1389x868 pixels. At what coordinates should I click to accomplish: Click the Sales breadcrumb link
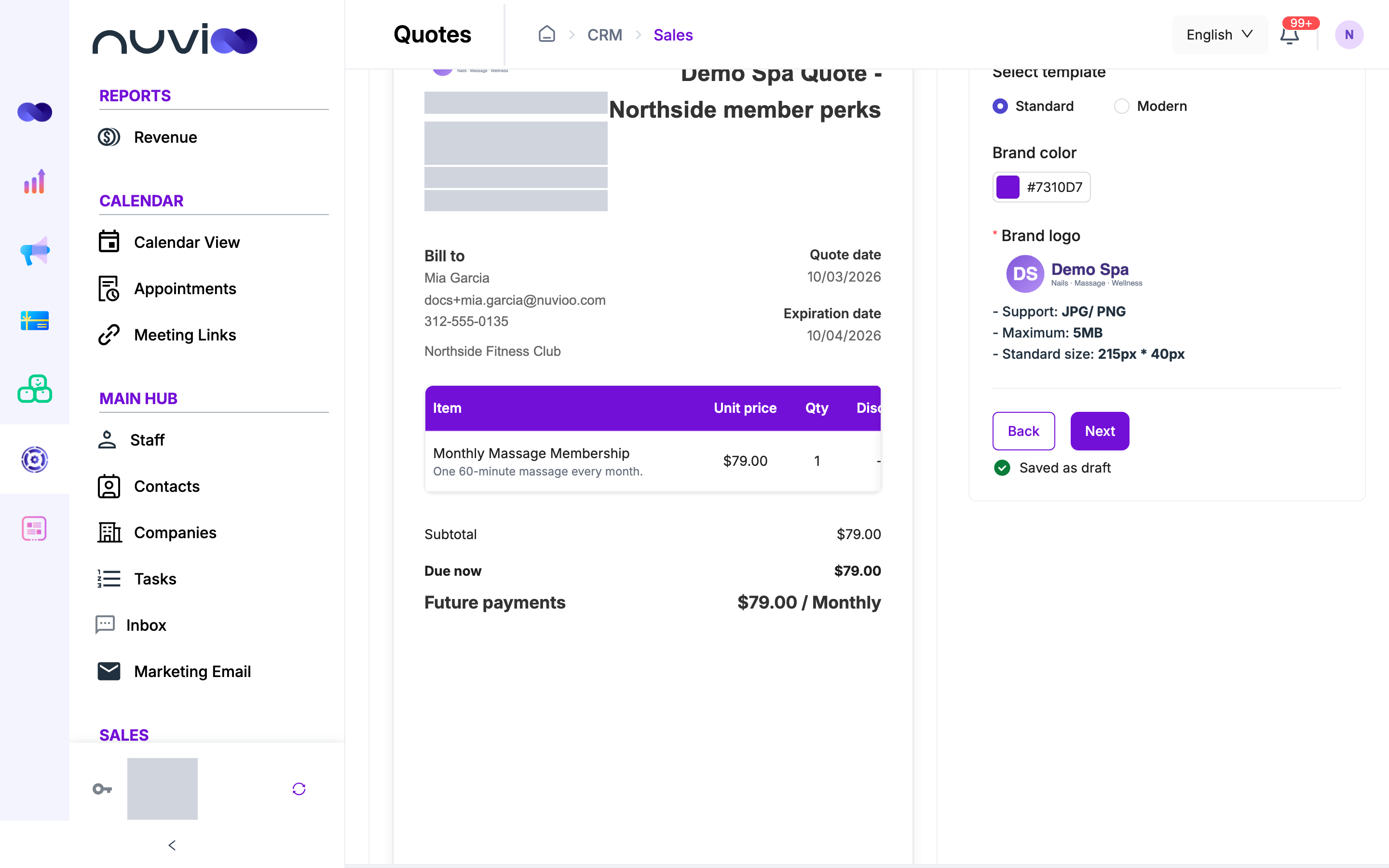(x=673, y=35)
